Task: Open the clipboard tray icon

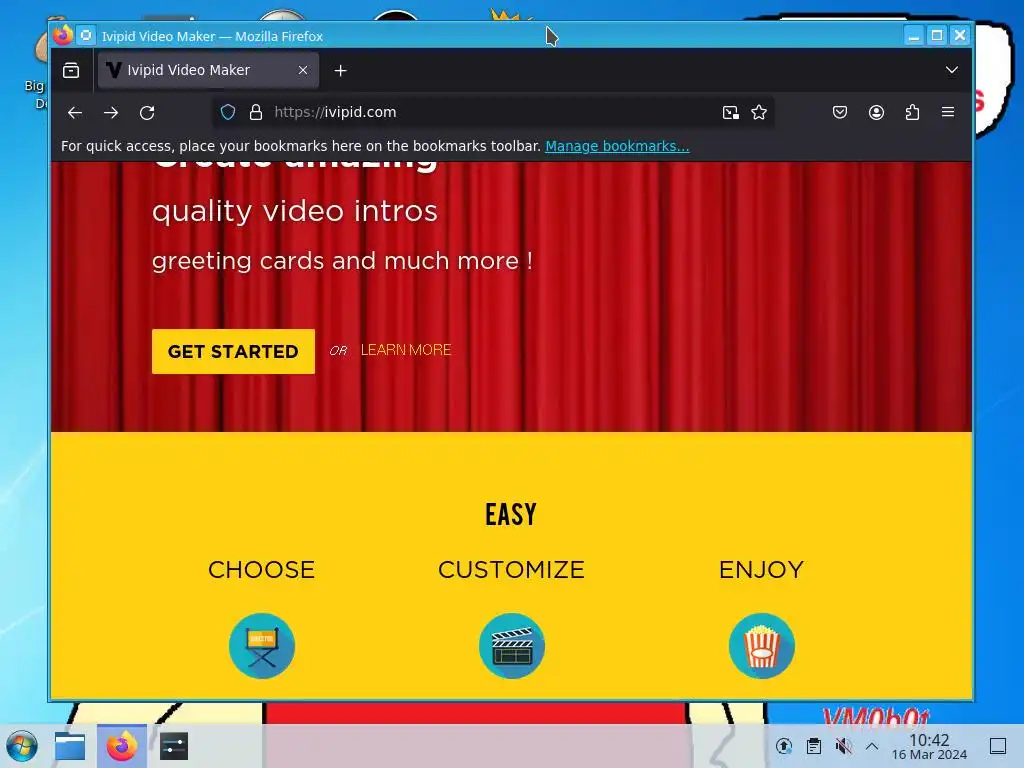Action: click(814, 746)
